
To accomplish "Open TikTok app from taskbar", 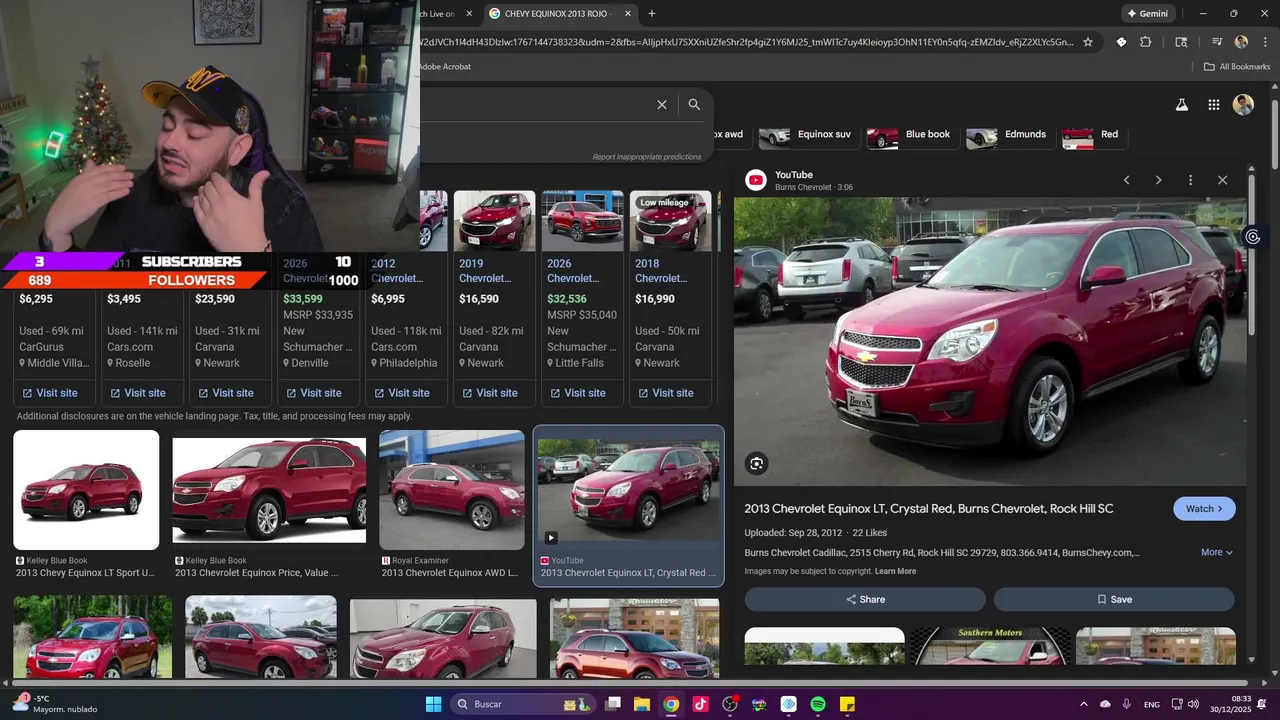I will pyautogui.click(x=700, y=704).
